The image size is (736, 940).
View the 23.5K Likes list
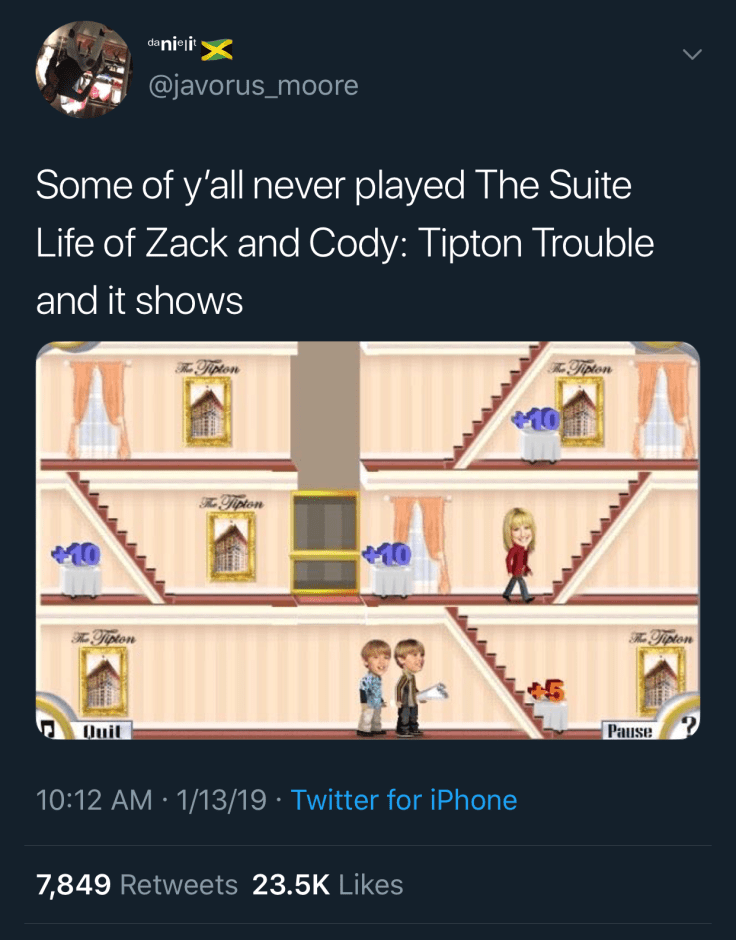pyautogui.click(x=327, y=885)
